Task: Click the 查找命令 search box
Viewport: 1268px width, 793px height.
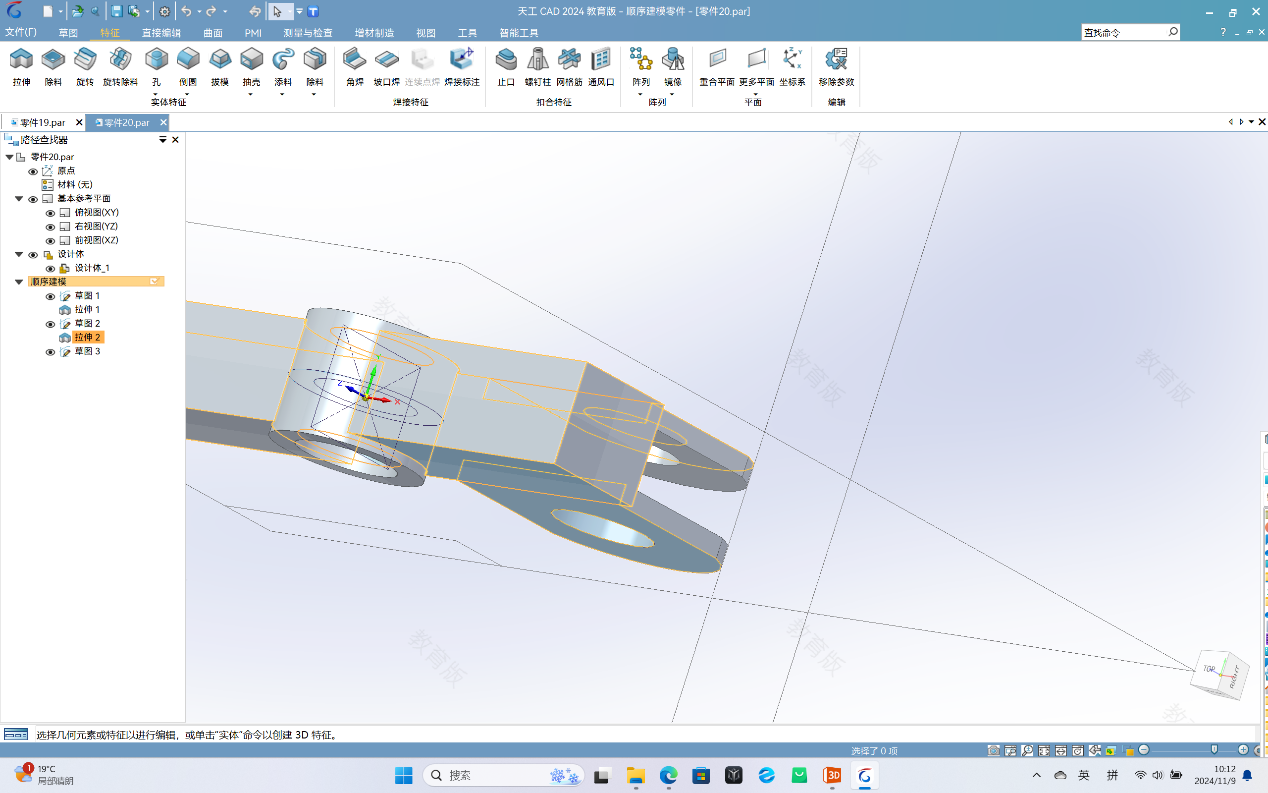Action: [x=1131, y=32]
